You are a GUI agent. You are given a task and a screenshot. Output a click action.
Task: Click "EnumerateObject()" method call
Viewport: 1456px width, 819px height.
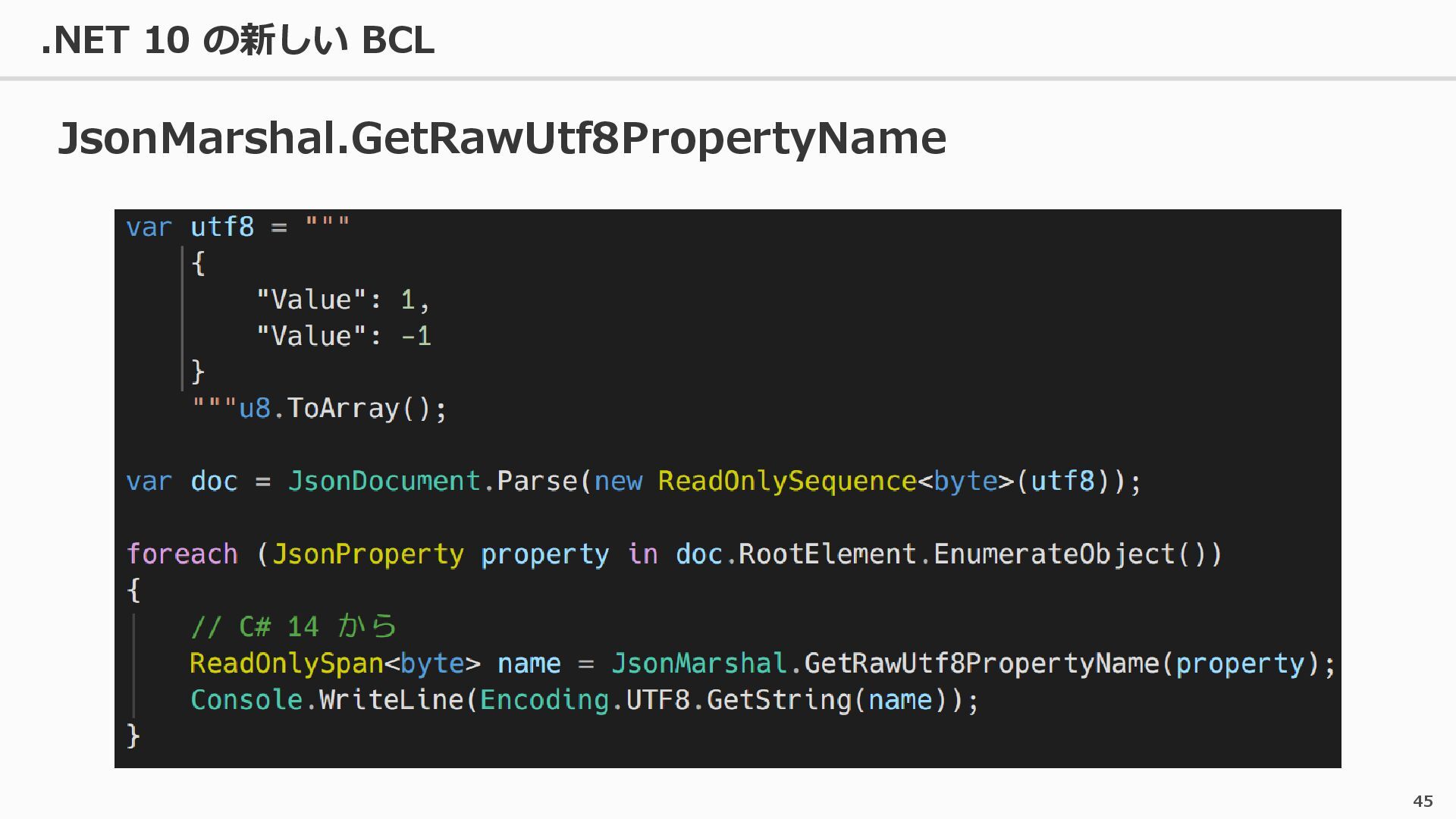click(x=1078, y=554)
